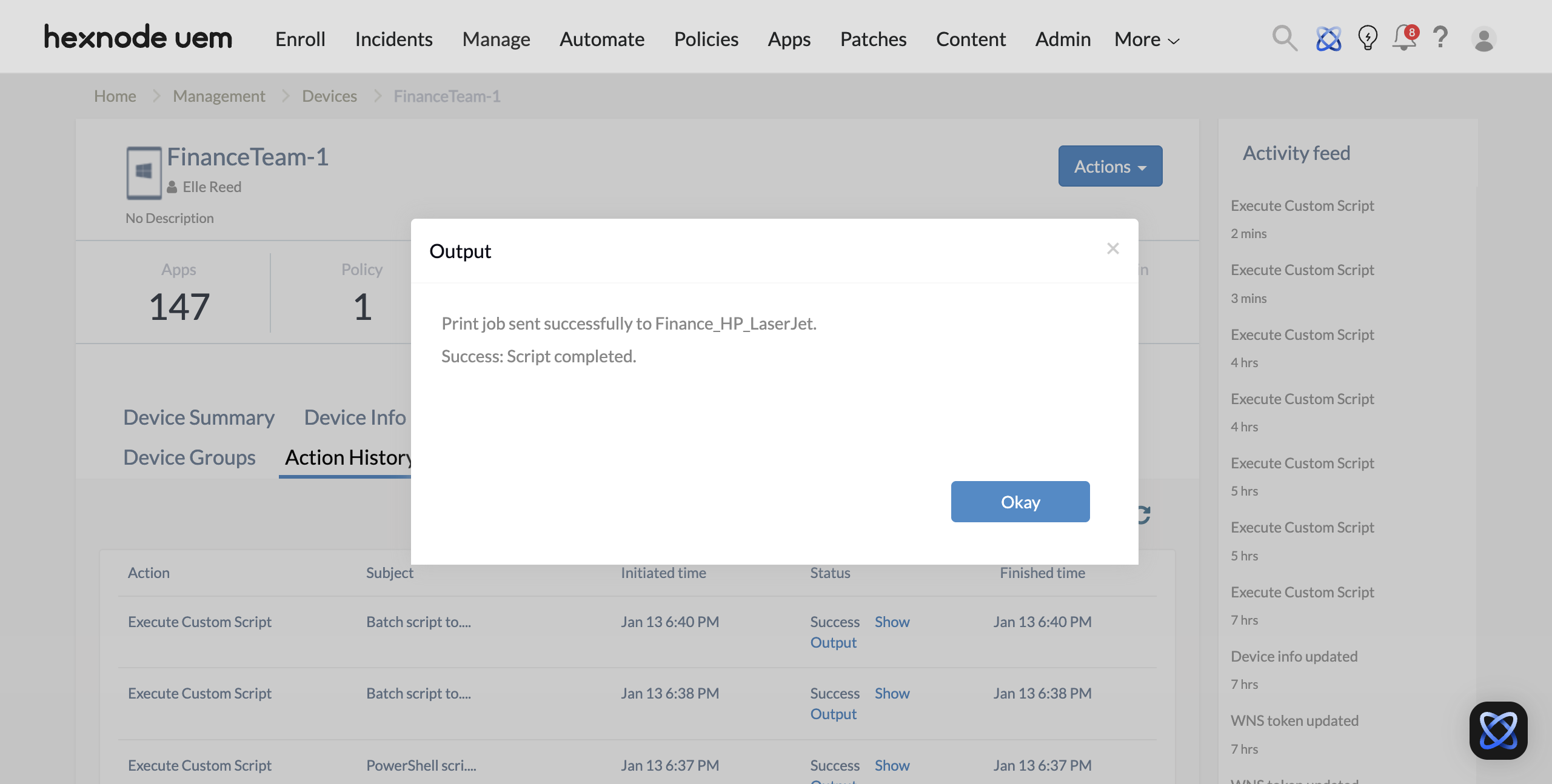
Task: Open the Hexnode chat widget
Action: [1497, 729]
